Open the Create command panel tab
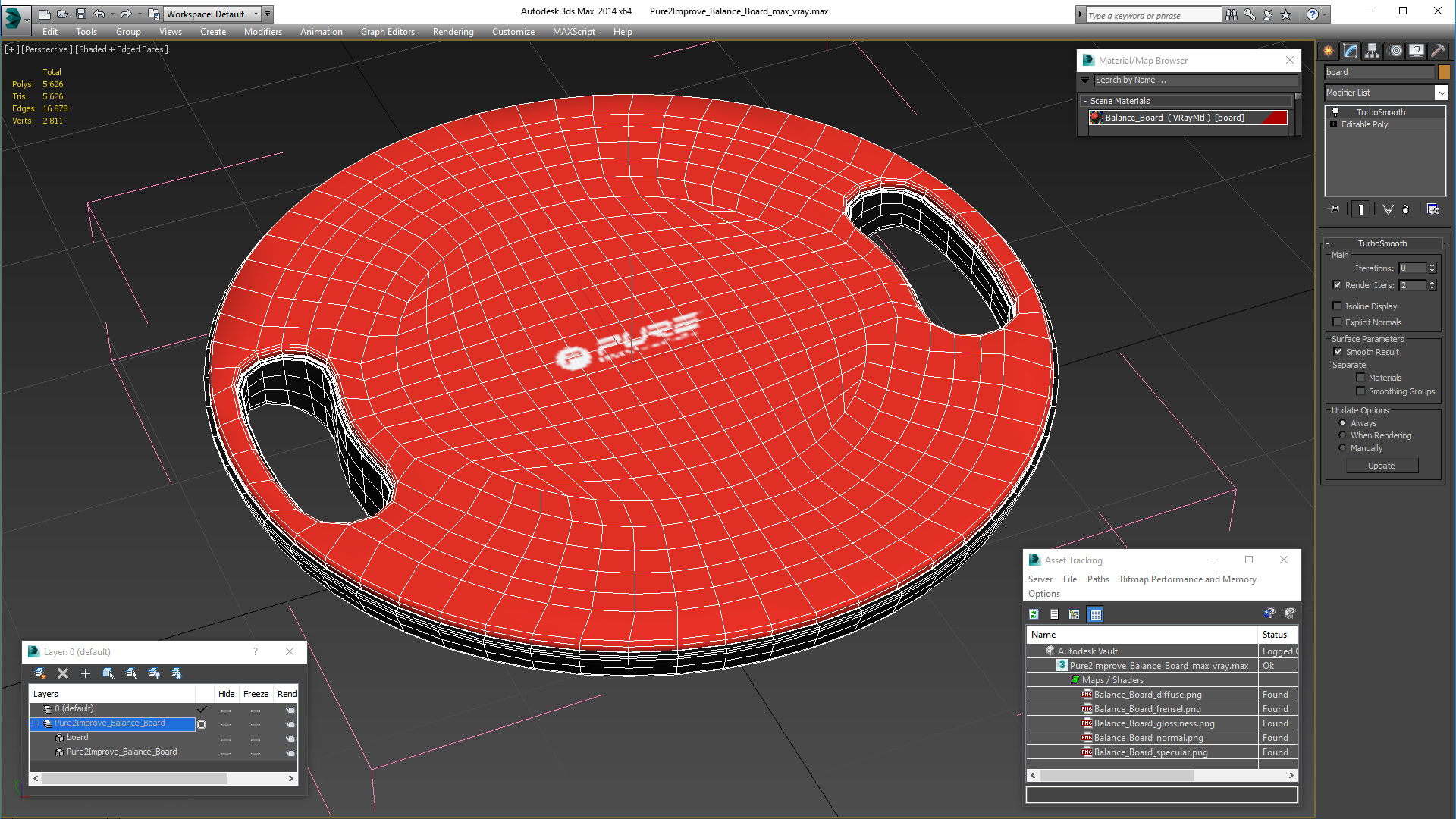Screen dimensions: 1456x819 pos(1329,51)
